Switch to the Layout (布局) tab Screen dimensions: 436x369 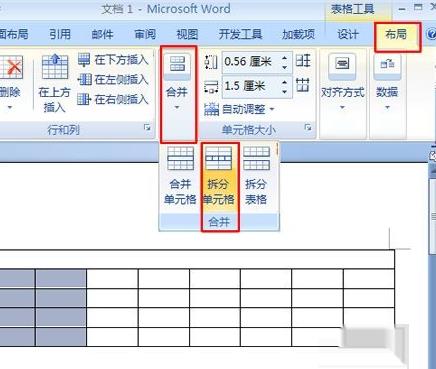point(396,34)
